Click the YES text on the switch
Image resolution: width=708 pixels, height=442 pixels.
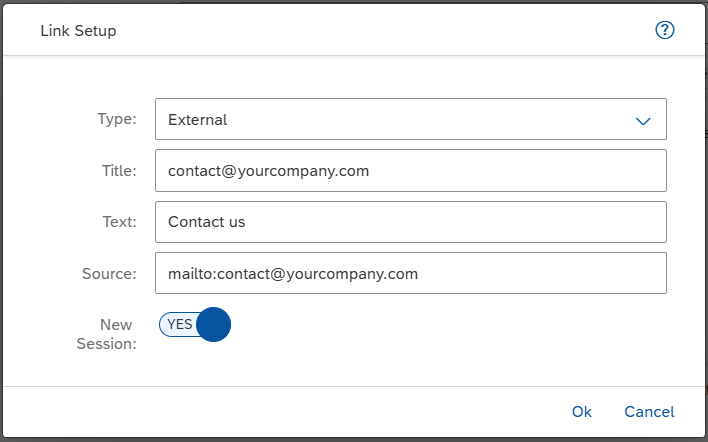click(x=180, y=324)
